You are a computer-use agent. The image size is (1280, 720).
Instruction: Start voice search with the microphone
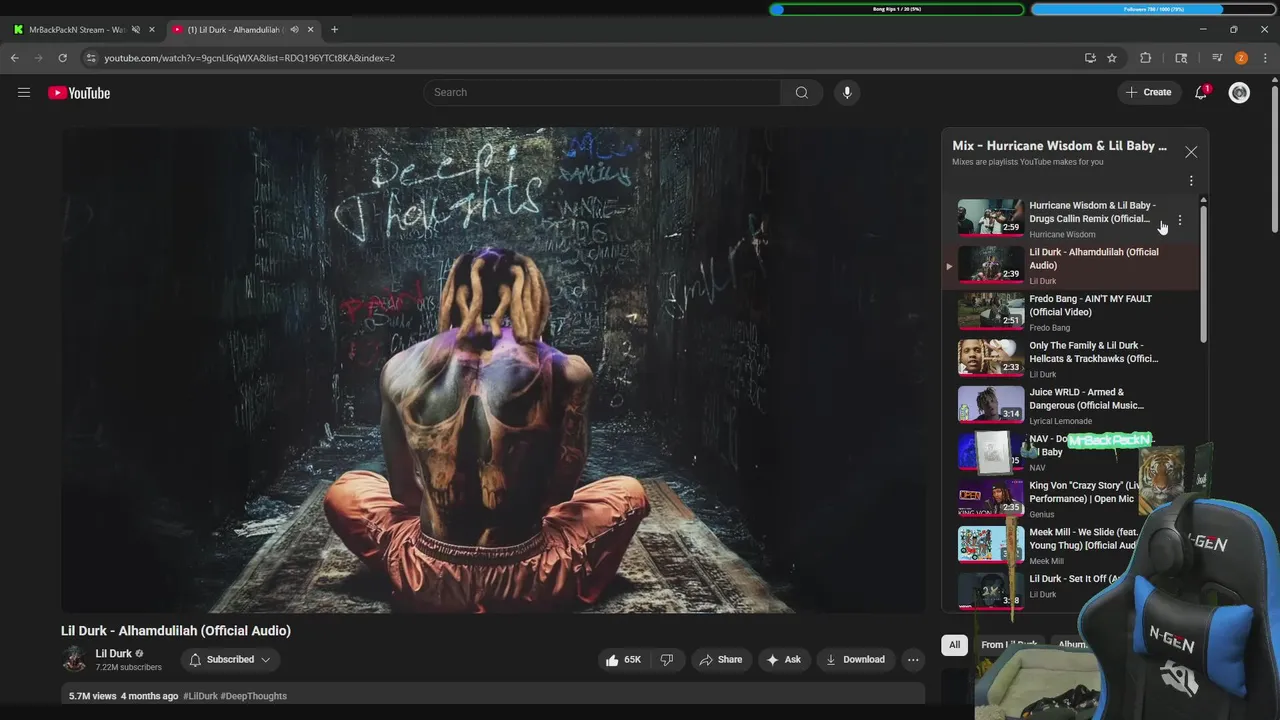847,93
